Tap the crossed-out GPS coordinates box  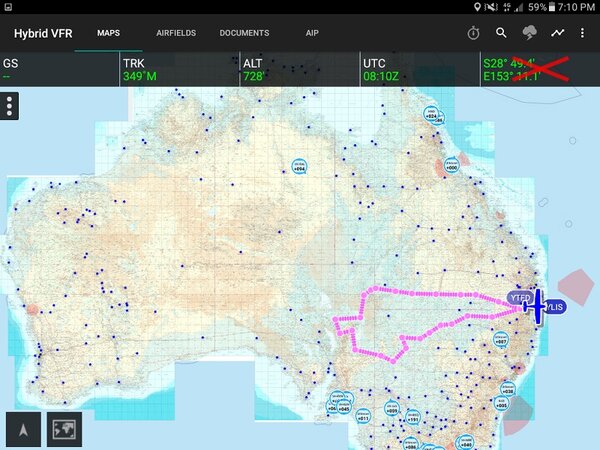[539, 69]
